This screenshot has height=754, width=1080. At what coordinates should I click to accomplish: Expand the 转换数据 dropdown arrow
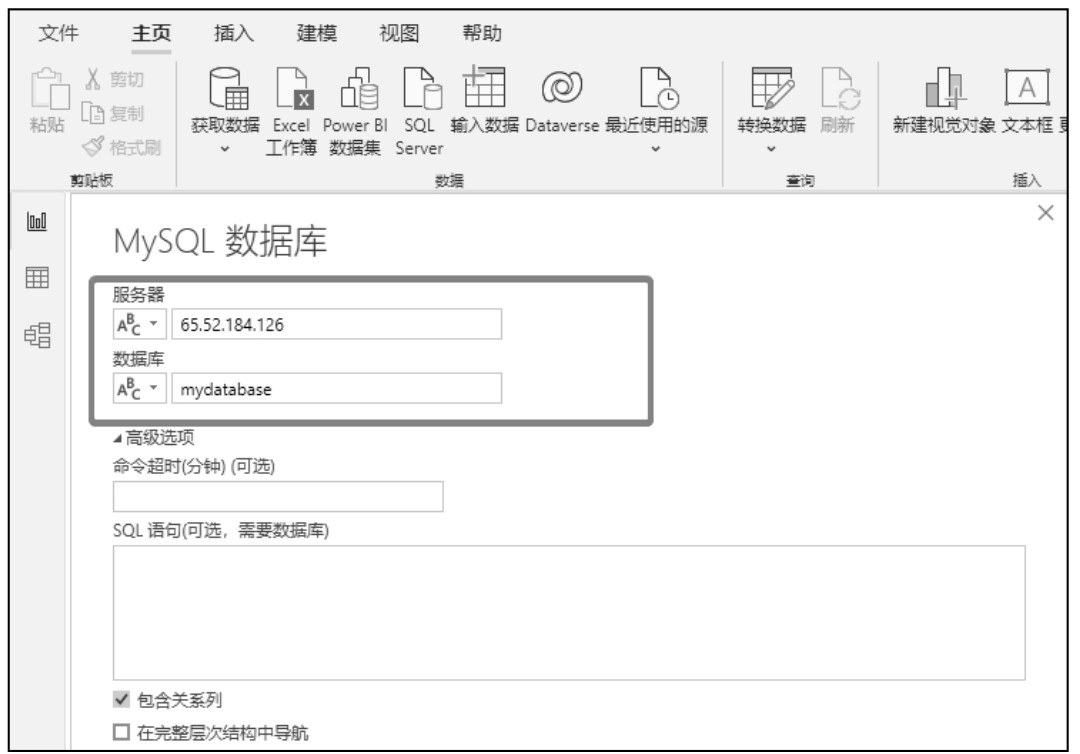771,149
